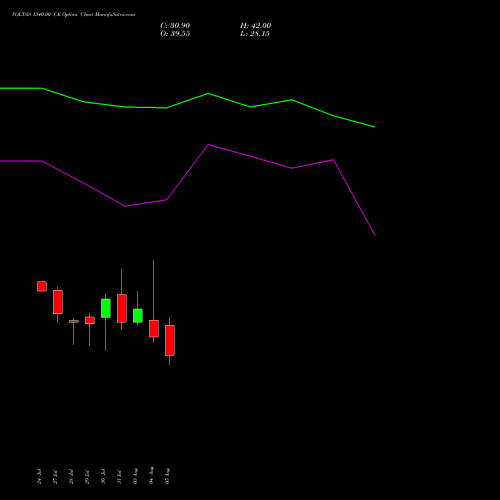
Task: Select the last red candle for 05 Aug
Action: 170,340
